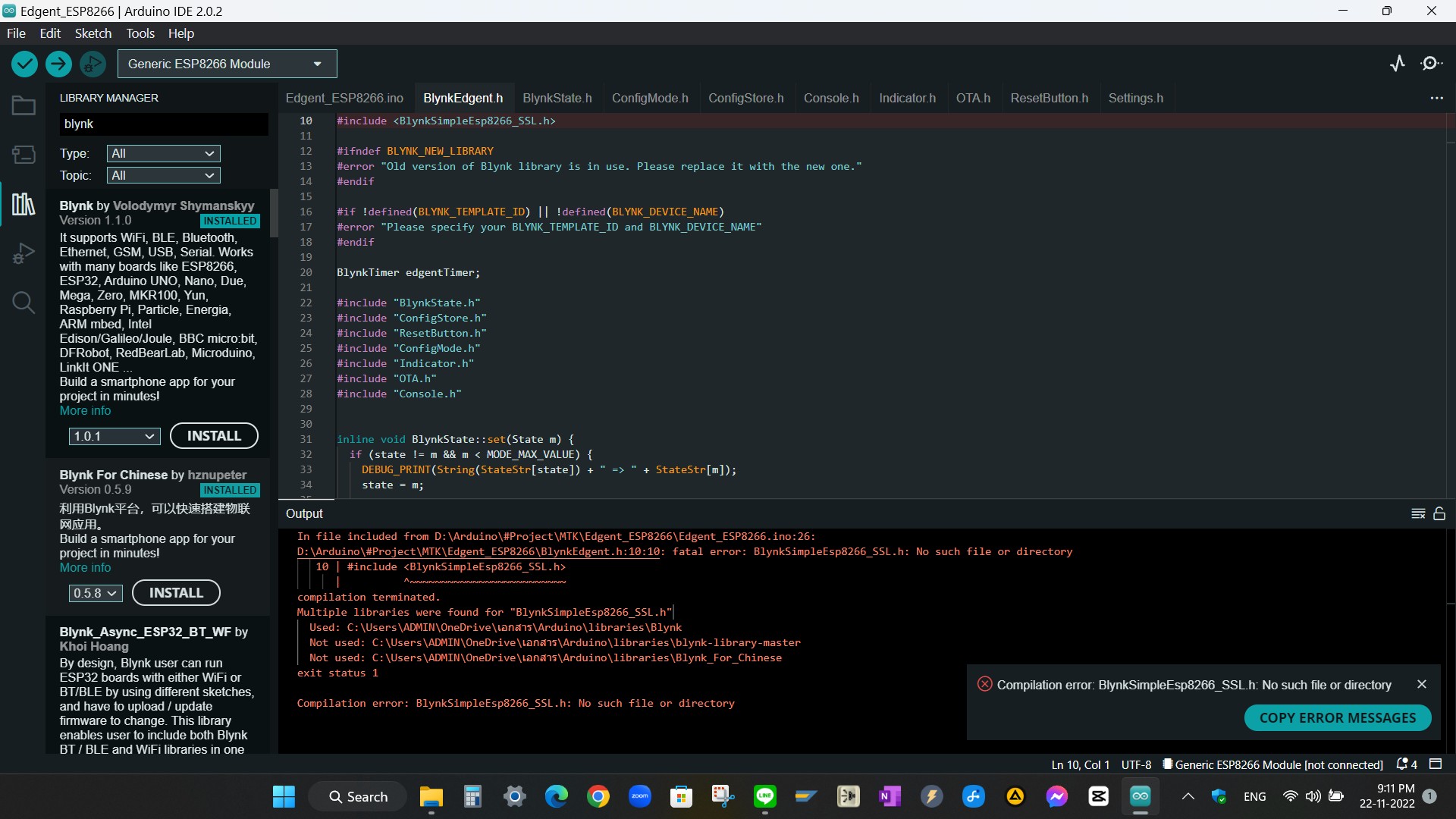Dismiss the compilation error notification

click(x=1421, y=684)
